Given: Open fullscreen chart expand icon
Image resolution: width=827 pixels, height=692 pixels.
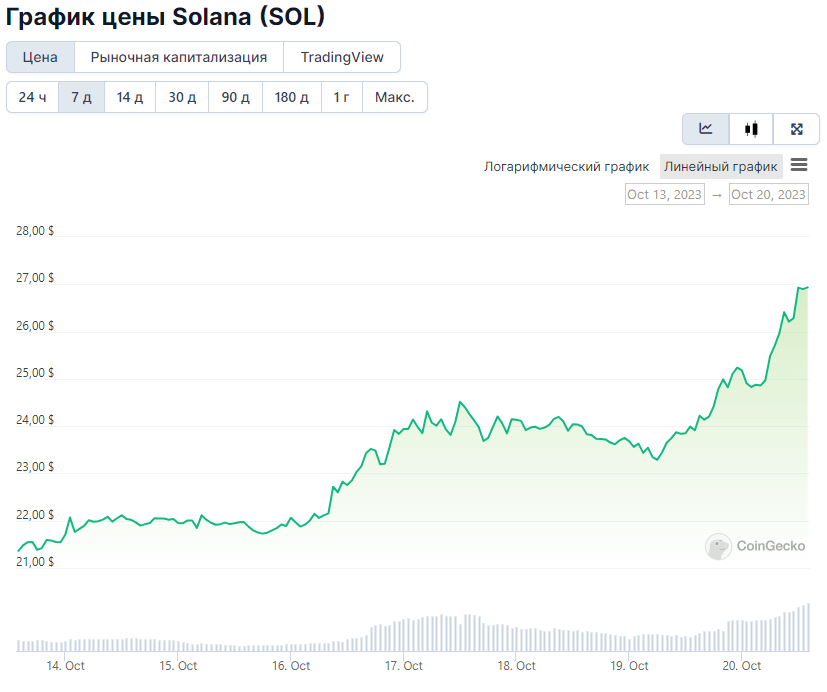Looking at the screenshot, I should [796, 129].
